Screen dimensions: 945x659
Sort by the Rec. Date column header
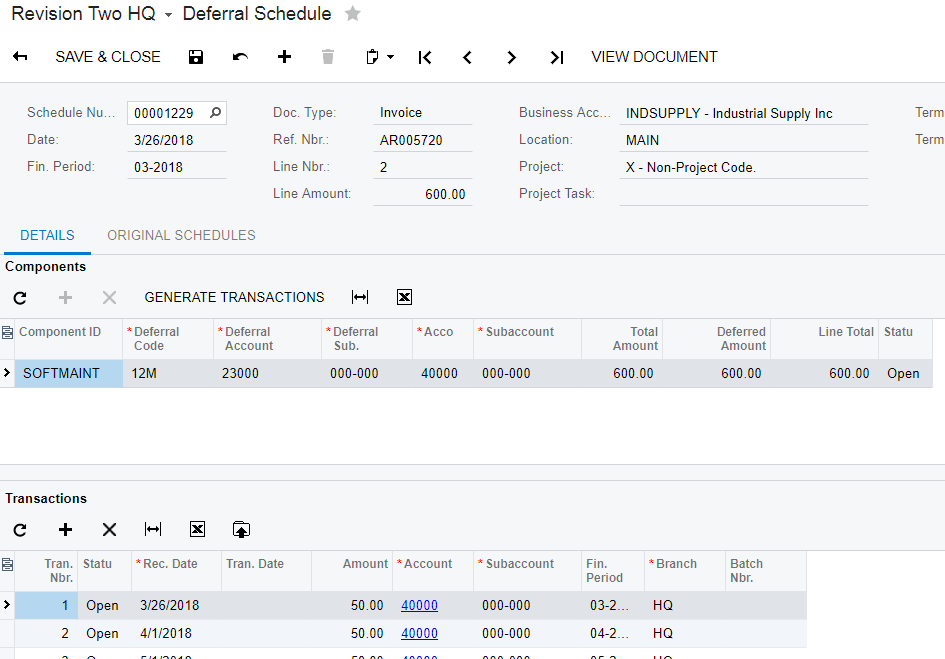tap(177, 571)
